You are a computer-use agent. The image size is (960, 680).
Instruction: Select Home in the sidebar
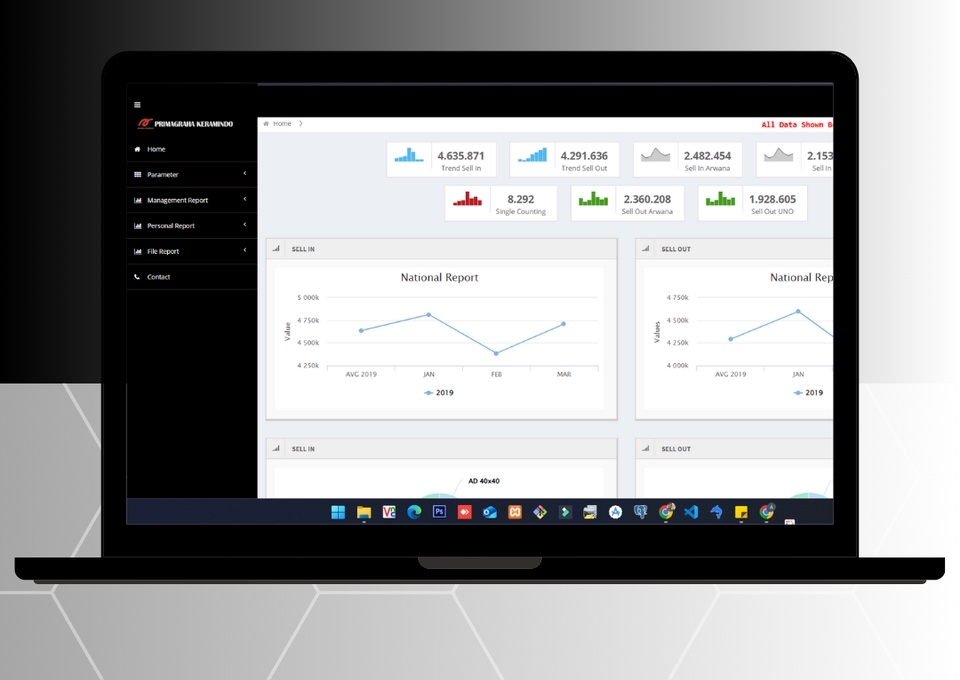tap(156, 149)
